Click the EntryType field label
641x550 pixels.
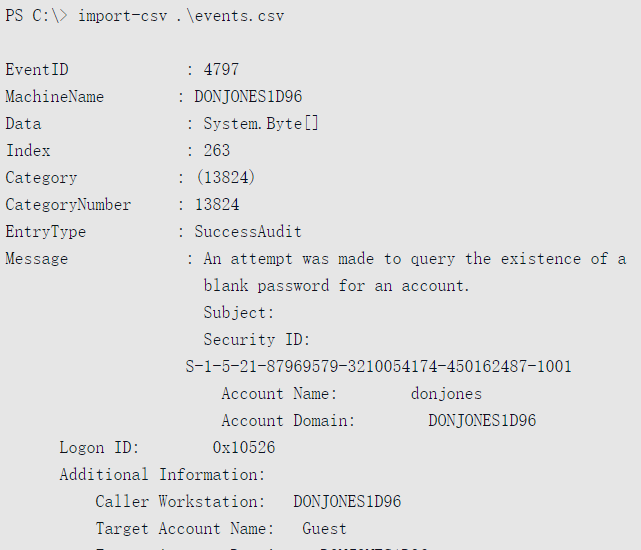(x=46, y=232)
